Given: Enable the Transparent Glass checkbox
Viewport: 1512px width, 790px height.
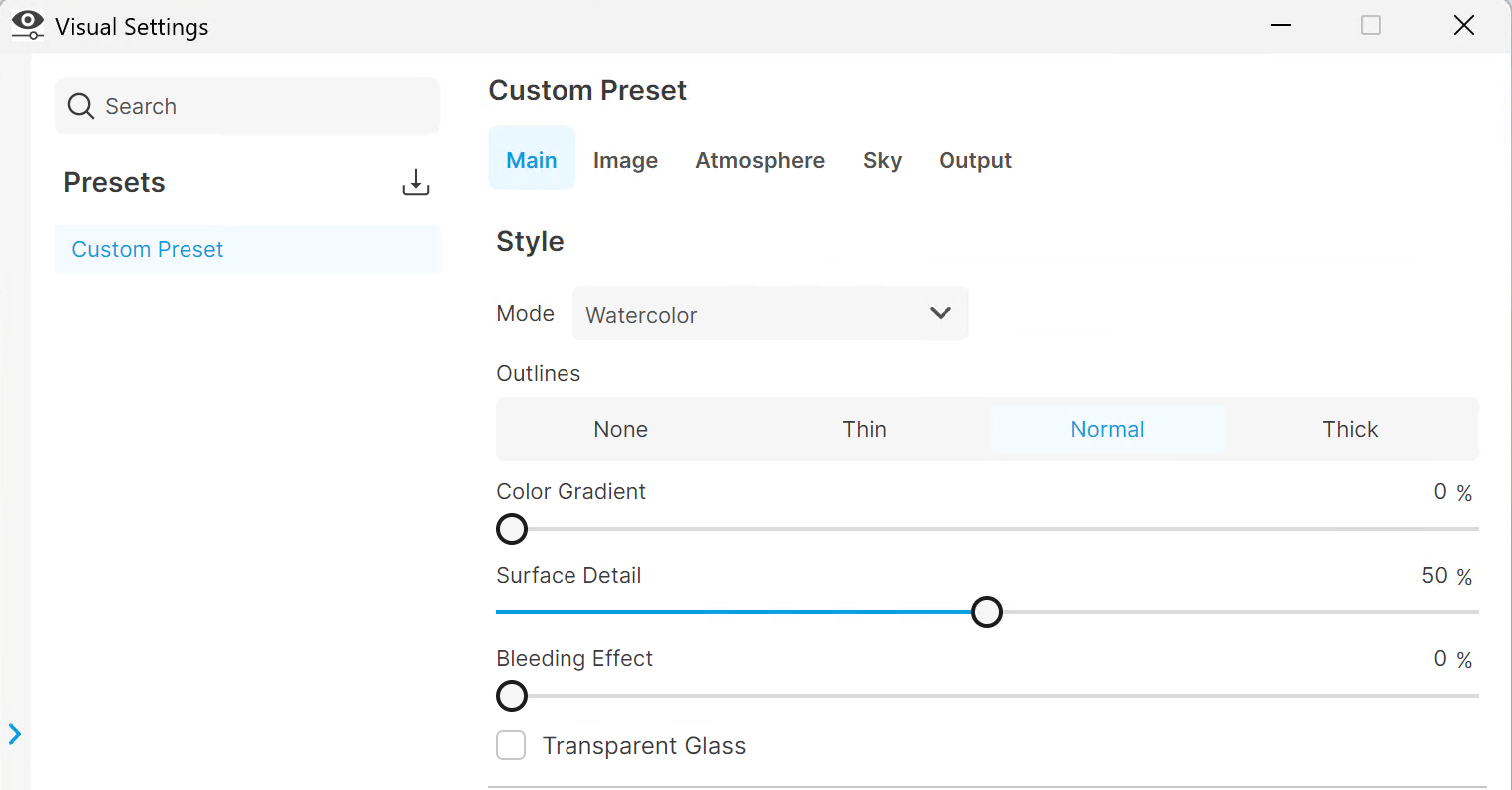Looking at the screenshot, I should click(511, 745).
